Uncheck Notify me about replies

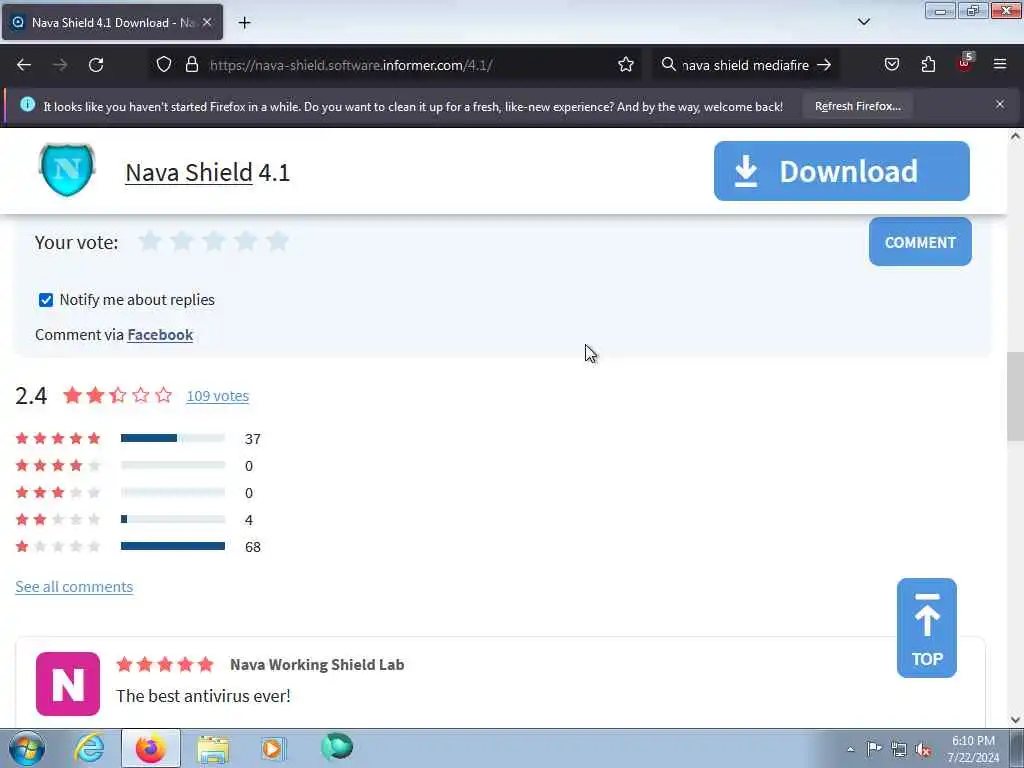pyautogui.click(x=46, y=300)
